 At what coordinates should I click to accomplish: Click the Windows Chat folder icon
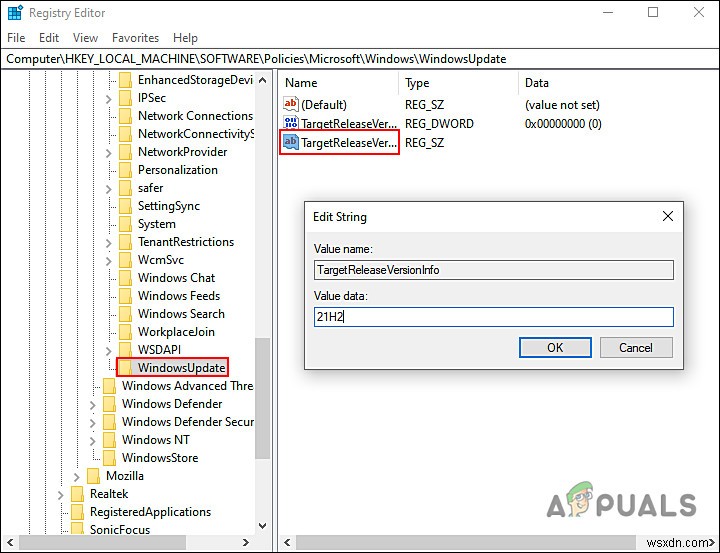[x=125, y=278]
